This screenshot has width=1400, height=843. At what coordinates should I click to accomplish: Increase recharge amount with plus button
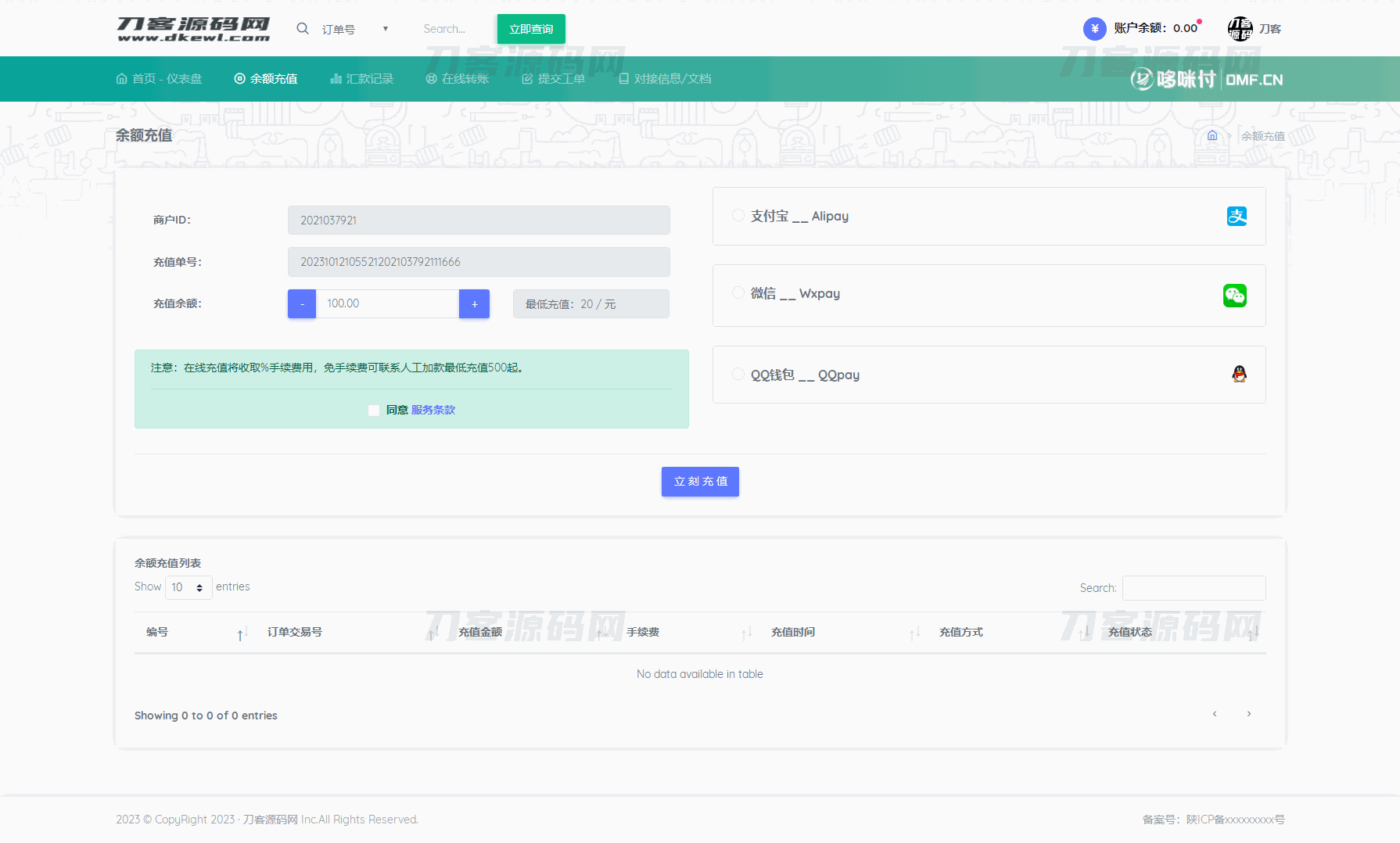[474, 304]
